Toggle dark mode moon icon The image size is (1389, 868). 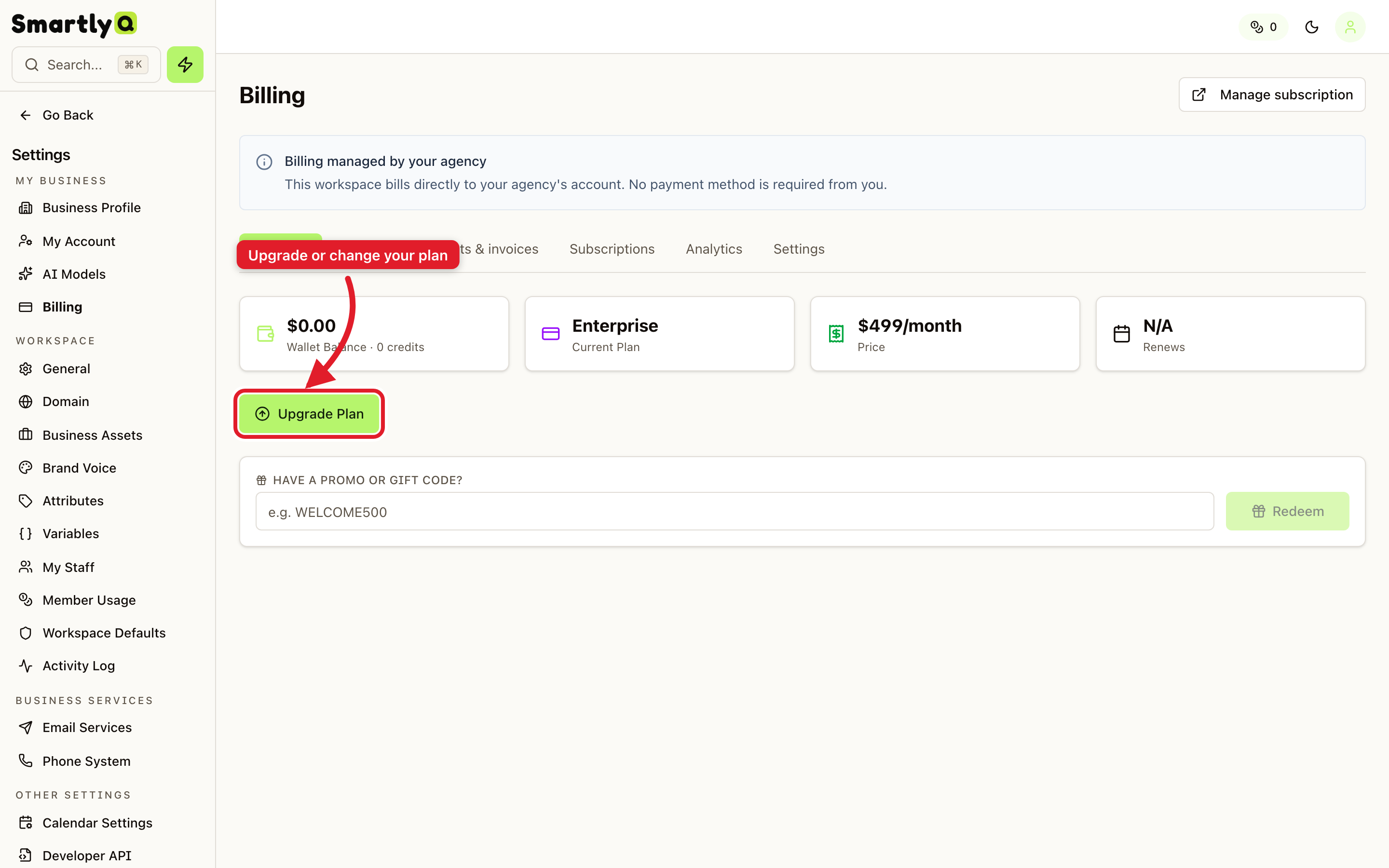(x=1311, y=27)
